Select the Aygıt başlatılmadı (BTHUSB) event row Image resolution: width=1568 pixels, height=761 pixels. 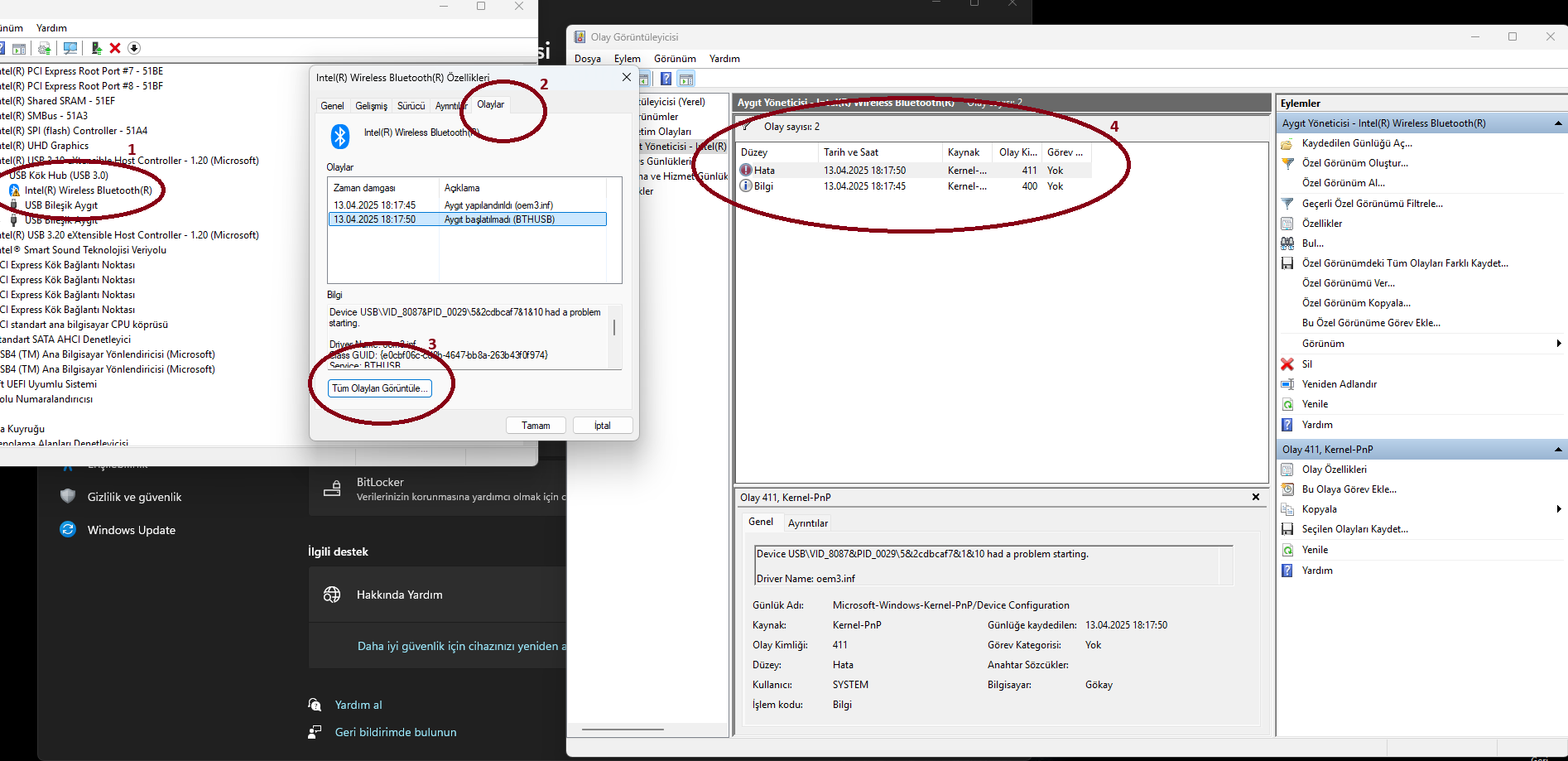(x=468, y=219)
